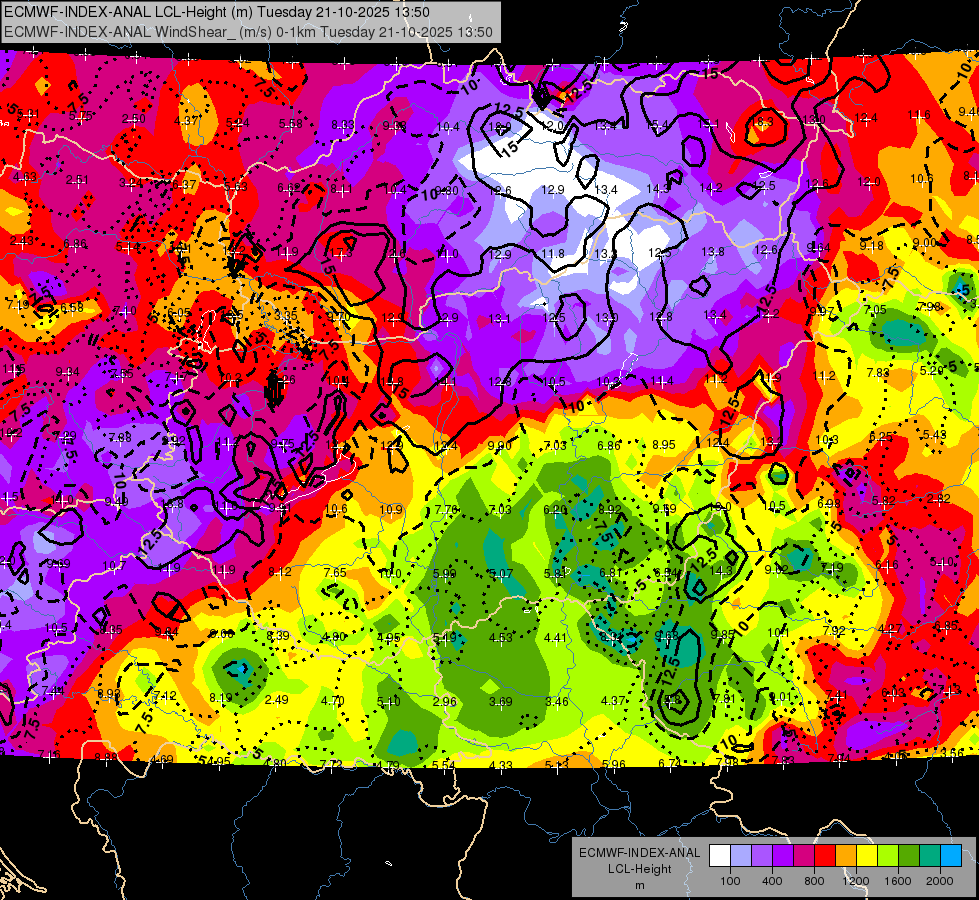The height and width of the screenshot is (900, 979).
Task: Click the grid value 2.51
Action: [x=77, y=180]
